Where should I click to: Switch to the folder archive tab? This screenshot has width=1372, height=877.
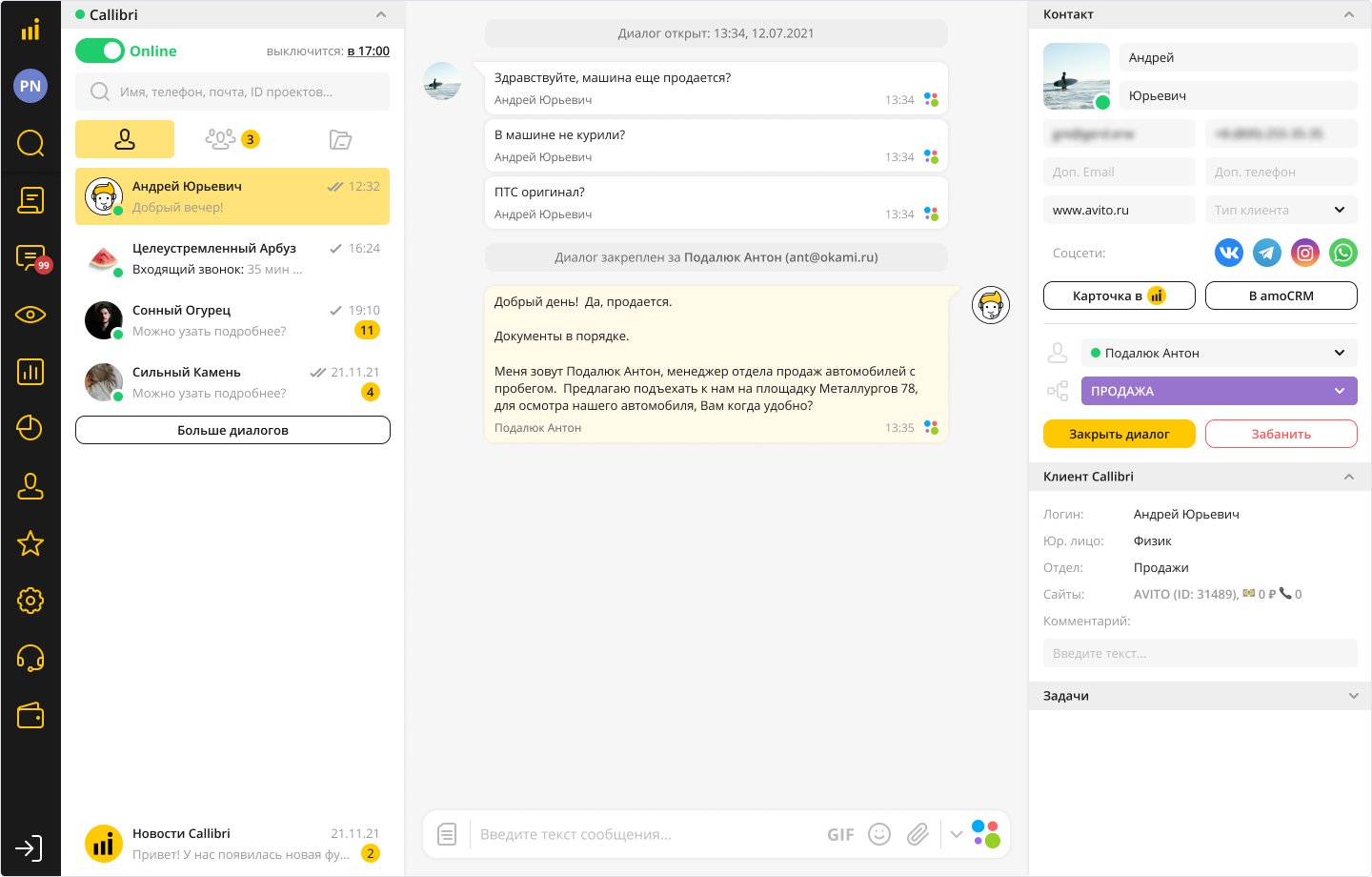click(x=340, y=139)
